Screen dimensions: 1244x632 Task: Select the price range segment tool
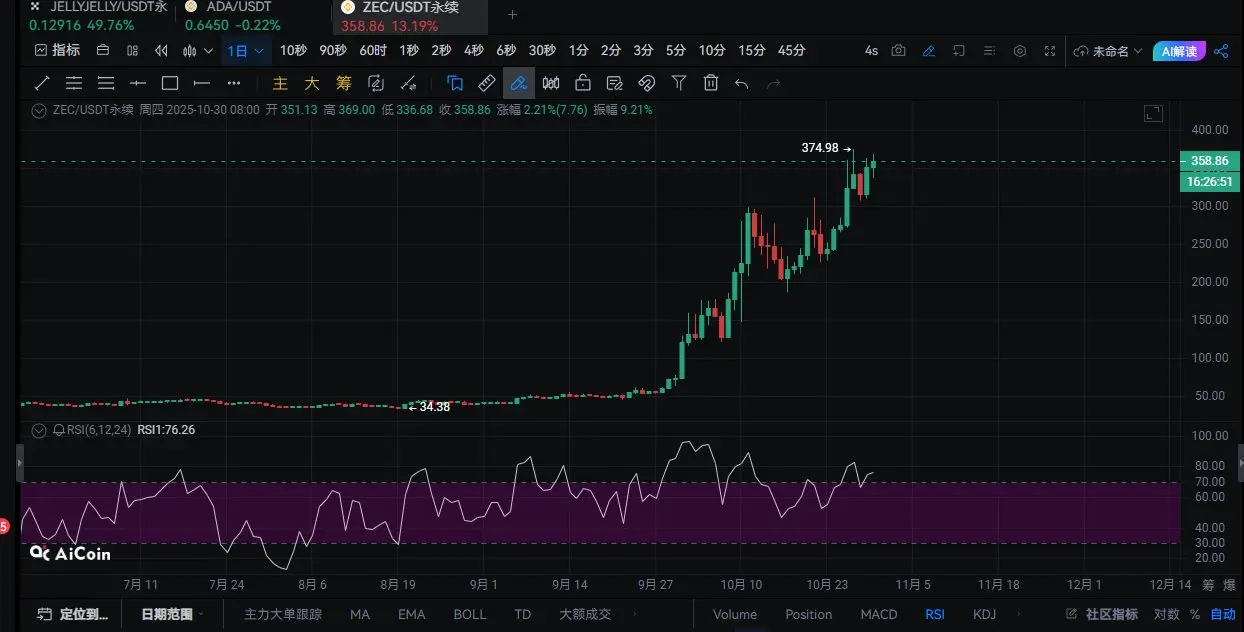pos(202,83)
